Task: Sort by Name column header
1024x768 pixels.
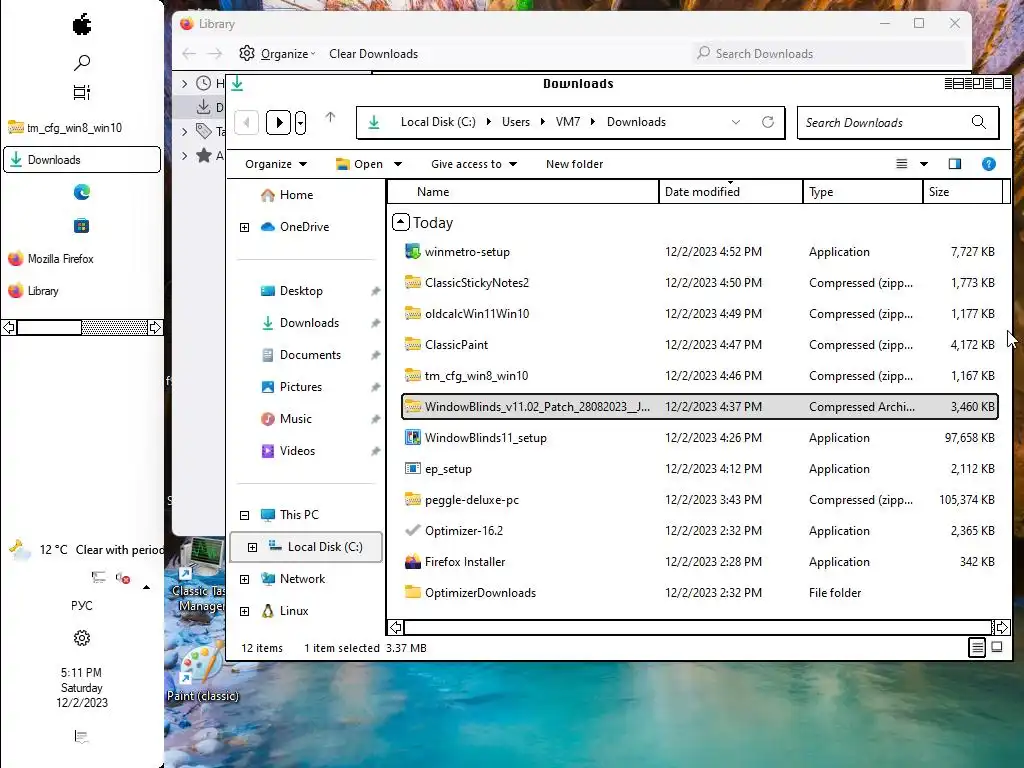Action: 523,192
